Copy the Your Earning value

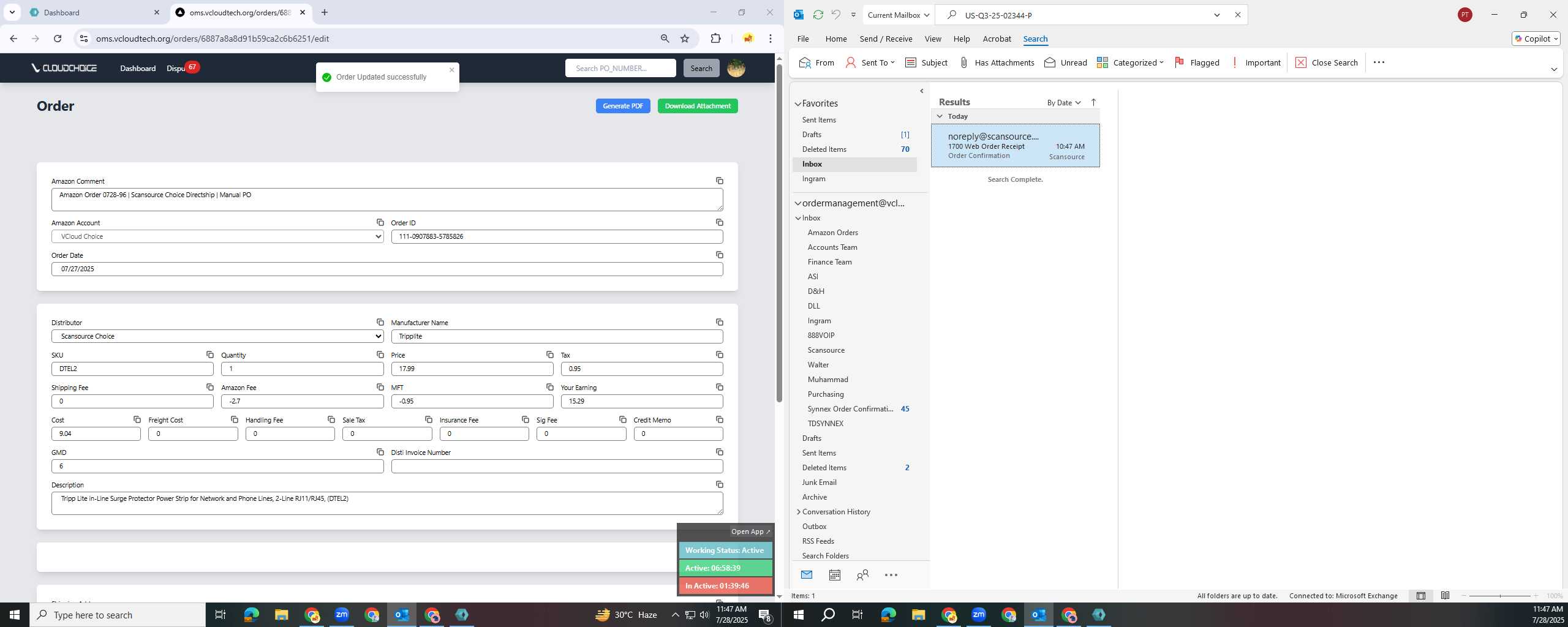coord(720,387)
